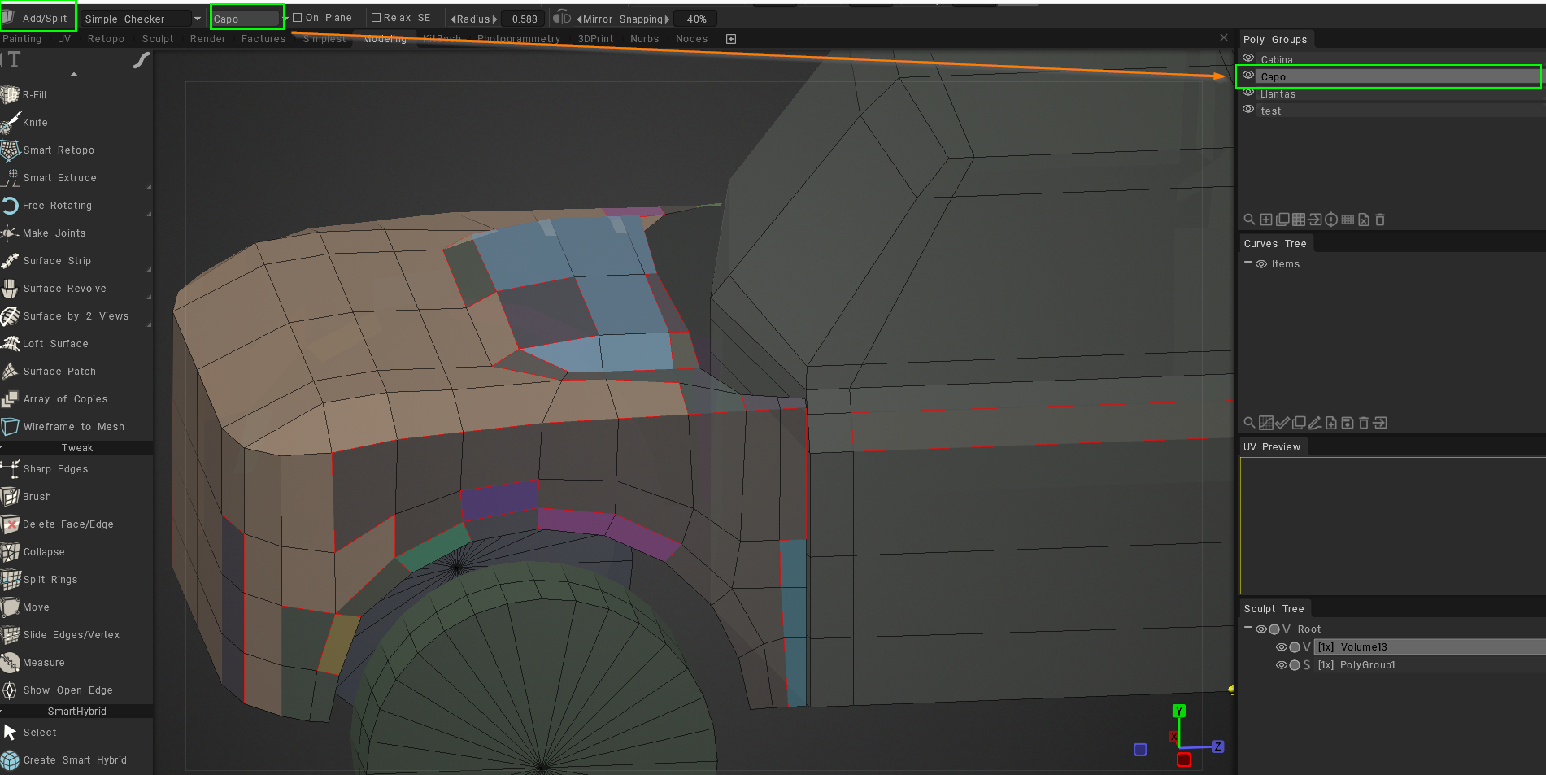
Task: Click the Mirror Snapping percentage field
Action: pyautogui.click(x=695, y=19)
